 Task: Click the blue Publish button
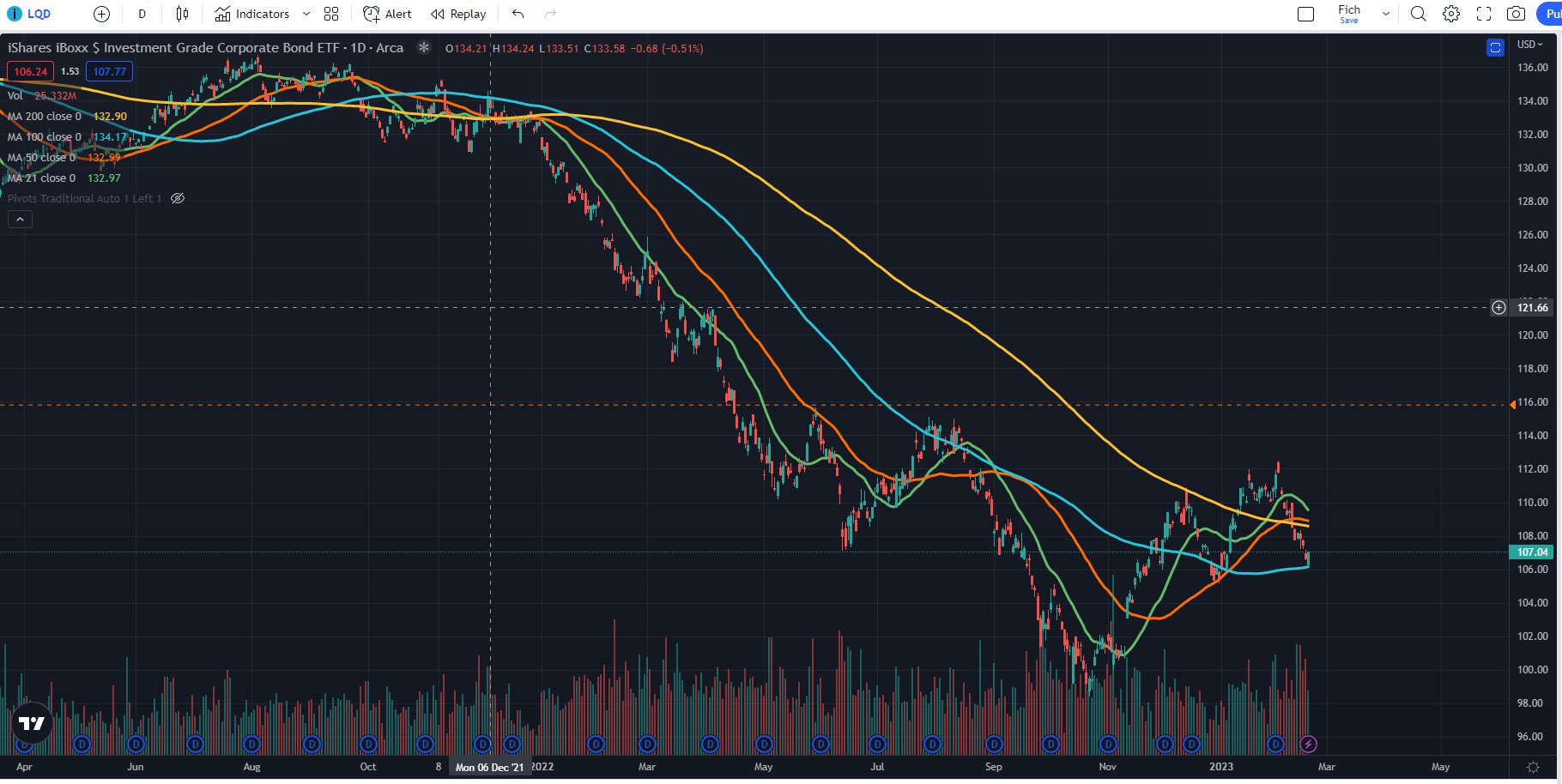[1549, 14]
